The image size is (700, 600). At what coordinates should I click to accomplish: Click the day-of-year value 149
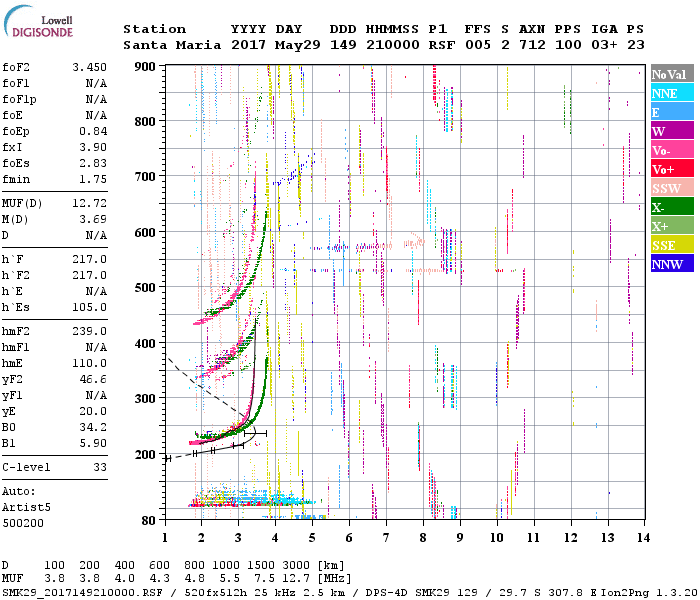coord(343,45)
